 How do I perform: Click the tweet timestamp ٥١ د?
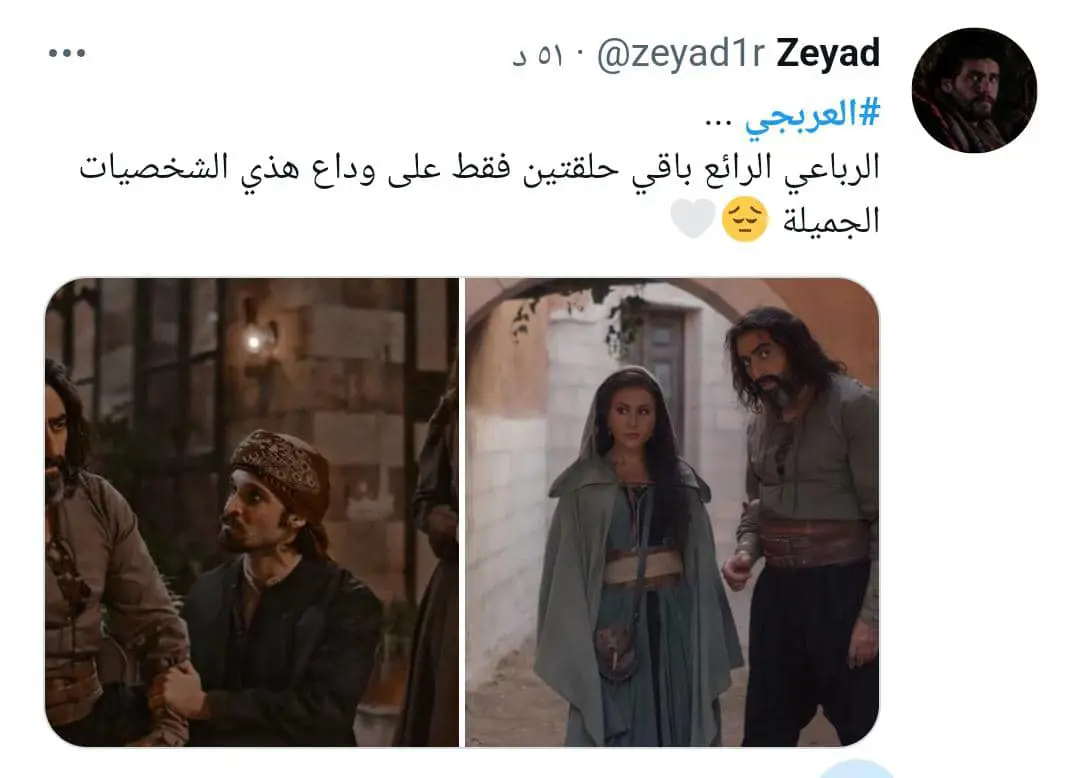(537, 56)
